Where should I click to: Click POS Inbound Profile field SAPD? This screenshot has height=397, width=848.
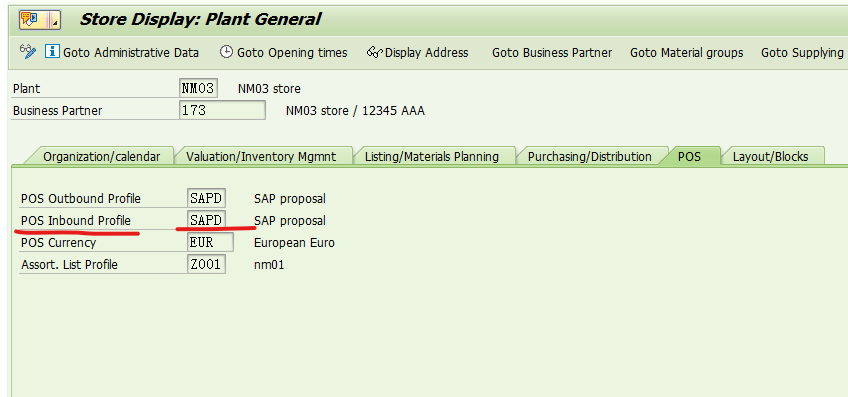click(206, 220)
